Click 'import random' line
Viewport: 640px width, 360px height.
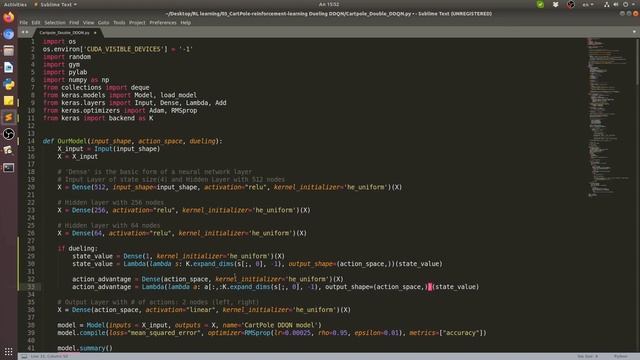point(67,57)
